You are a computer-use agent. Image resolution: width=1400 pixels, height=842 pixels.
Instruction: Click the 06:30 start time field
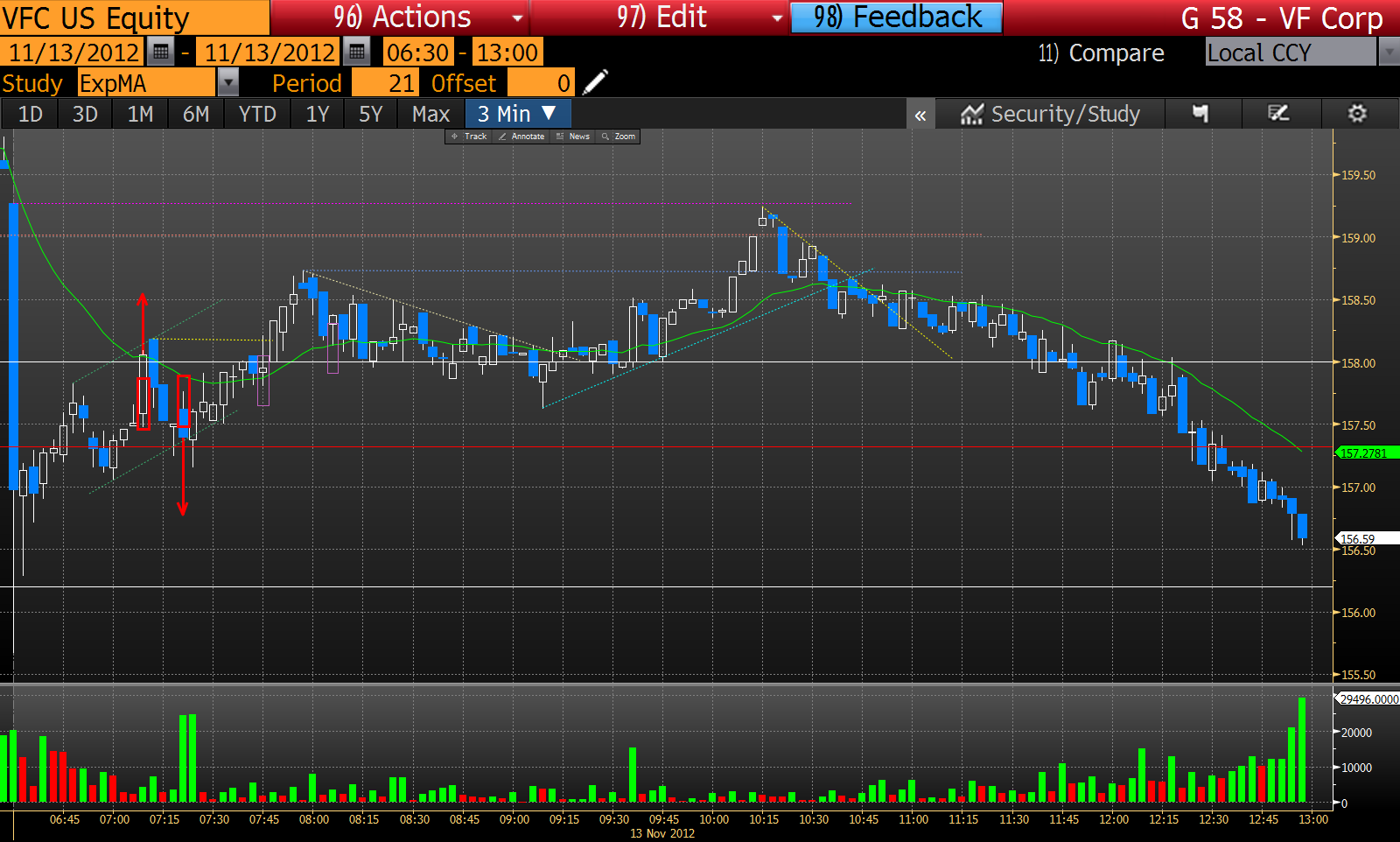[418, 53]
